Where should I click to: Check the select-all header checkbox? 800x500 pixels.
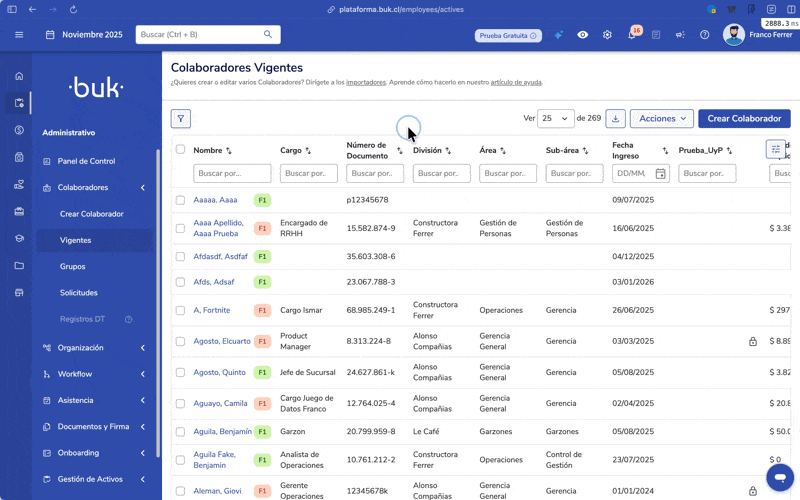click(x=181, y=150)
